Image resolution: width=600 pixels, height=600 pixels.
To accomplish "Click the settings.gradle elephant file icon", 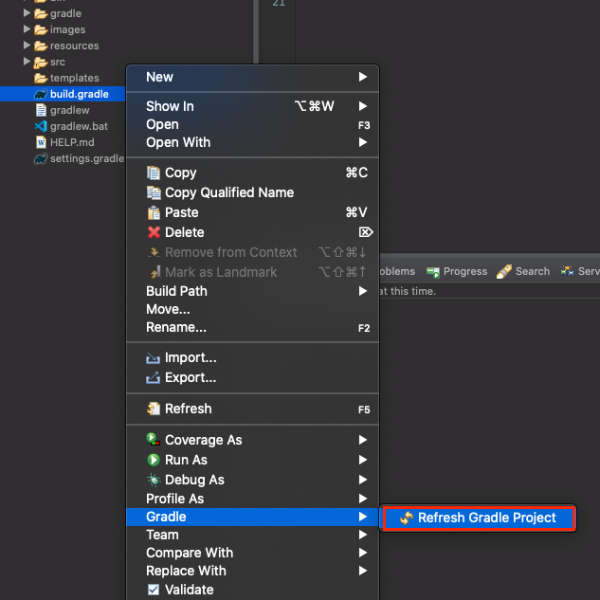I will [x=41, y=158].
